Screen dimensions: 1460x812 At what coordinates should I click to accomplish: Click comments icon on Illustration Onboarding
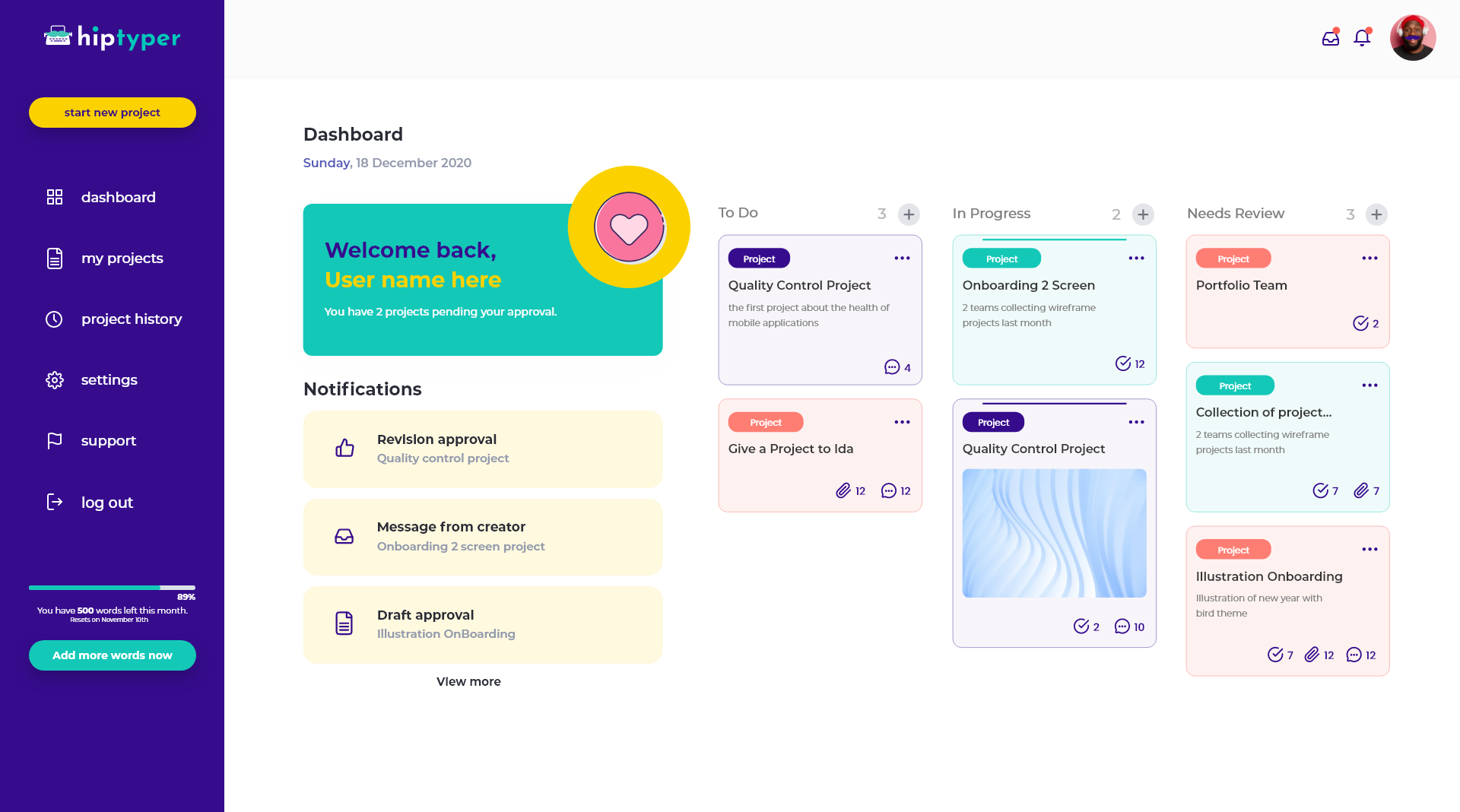click(1354, 655)
